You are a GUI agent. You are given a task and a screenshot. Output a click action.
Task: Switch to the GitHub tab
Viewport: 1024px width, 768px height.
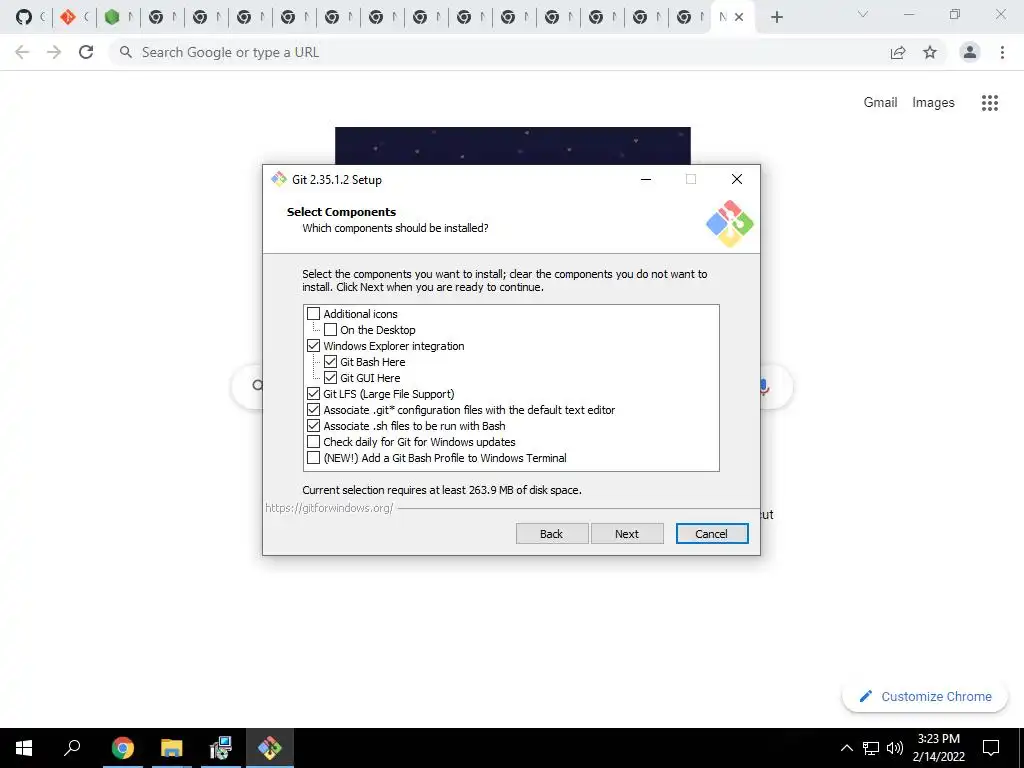point(24,17)
